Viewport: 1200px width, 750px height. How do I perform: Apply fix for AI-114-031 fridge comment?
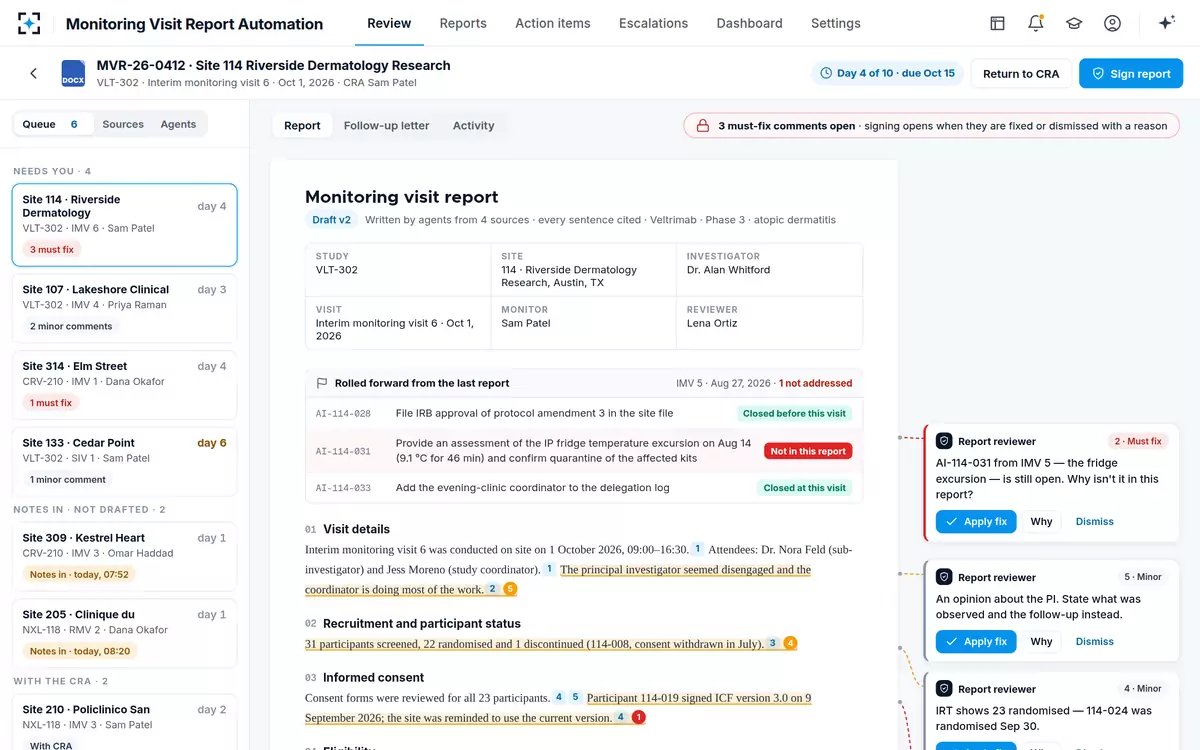point(976,521)
